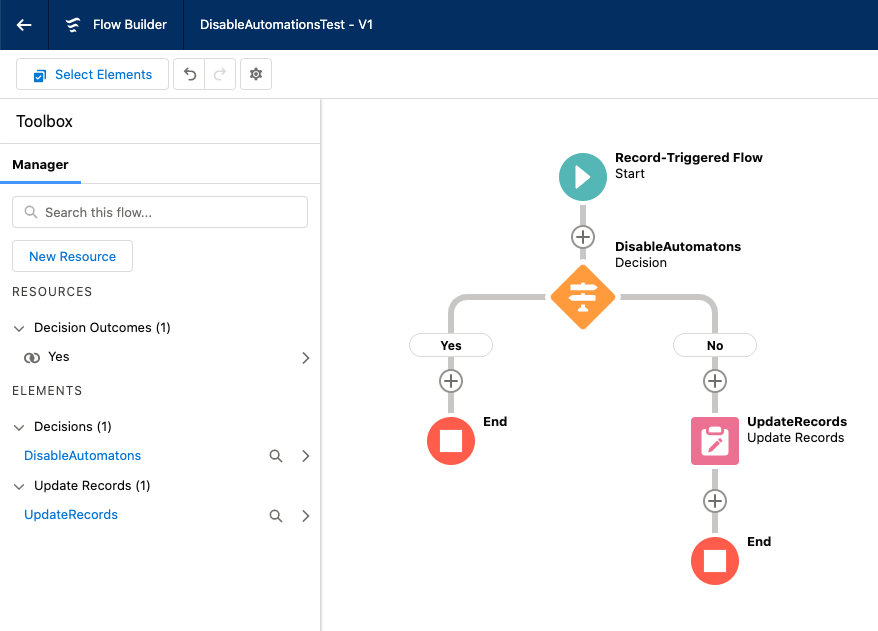Screen dimensions: 878x631
Task: Click the back arrow in header
Action: coord(24,25)
